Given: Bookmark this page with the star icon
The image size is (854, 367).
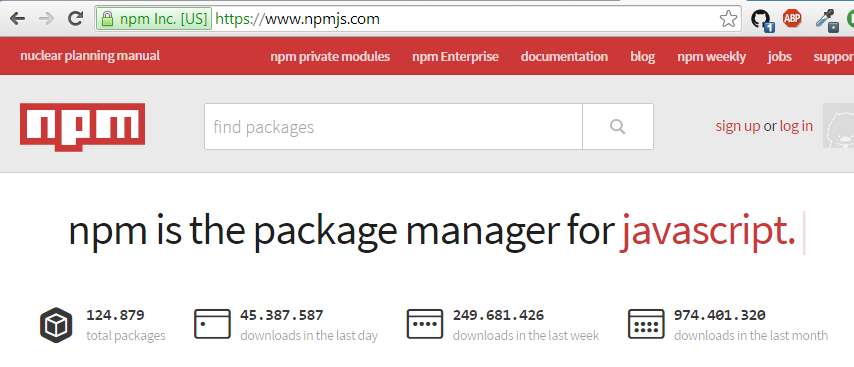Looking at the screenshot, I should point(728,20).
